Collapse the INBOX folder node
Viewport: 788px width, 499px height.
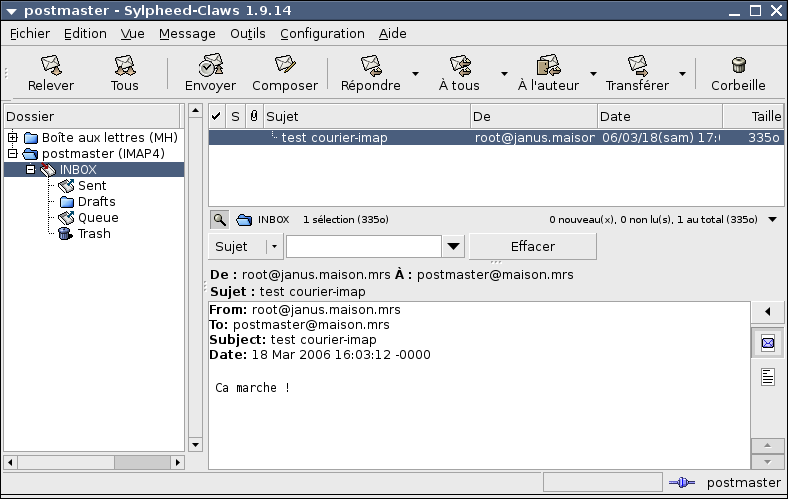tap(31, 169)
